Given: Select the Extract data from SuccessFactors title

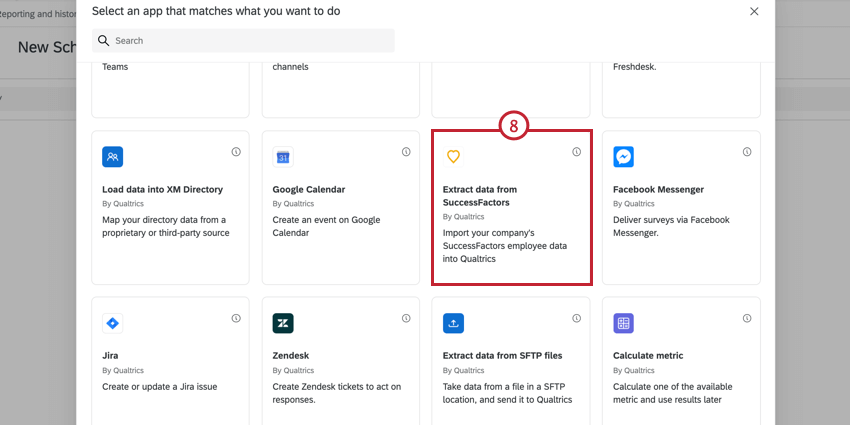Looking at the screenshot, I should [x=480, y=196].
